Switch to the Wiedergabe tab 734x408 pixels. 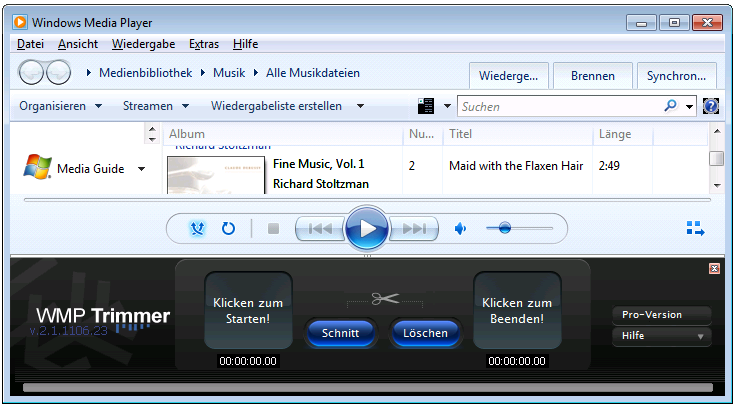point(508,76)
